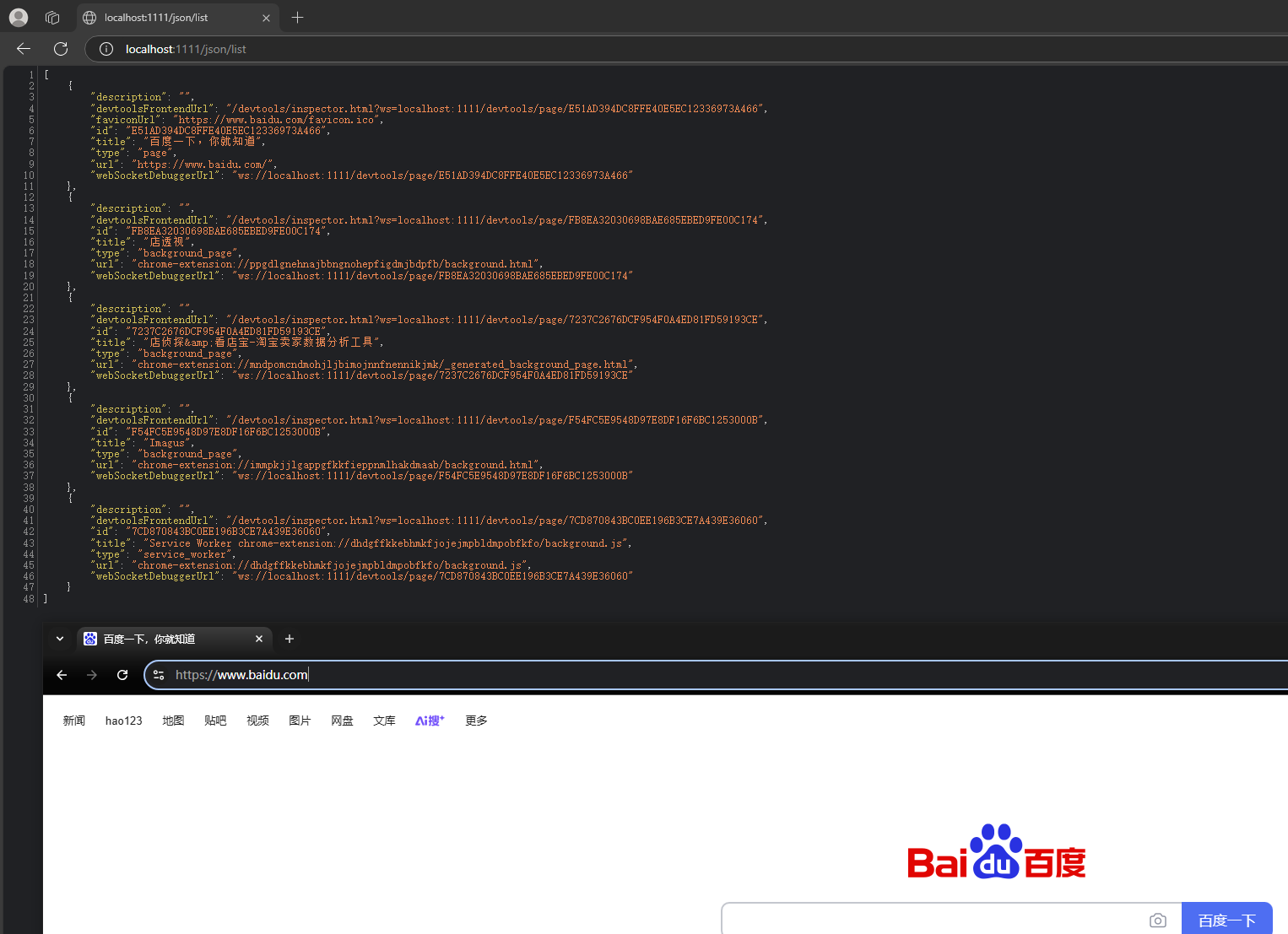Viewport: 1288px width, 934px height.
Task: Open the hao123 link
Action: click(123, 721)
